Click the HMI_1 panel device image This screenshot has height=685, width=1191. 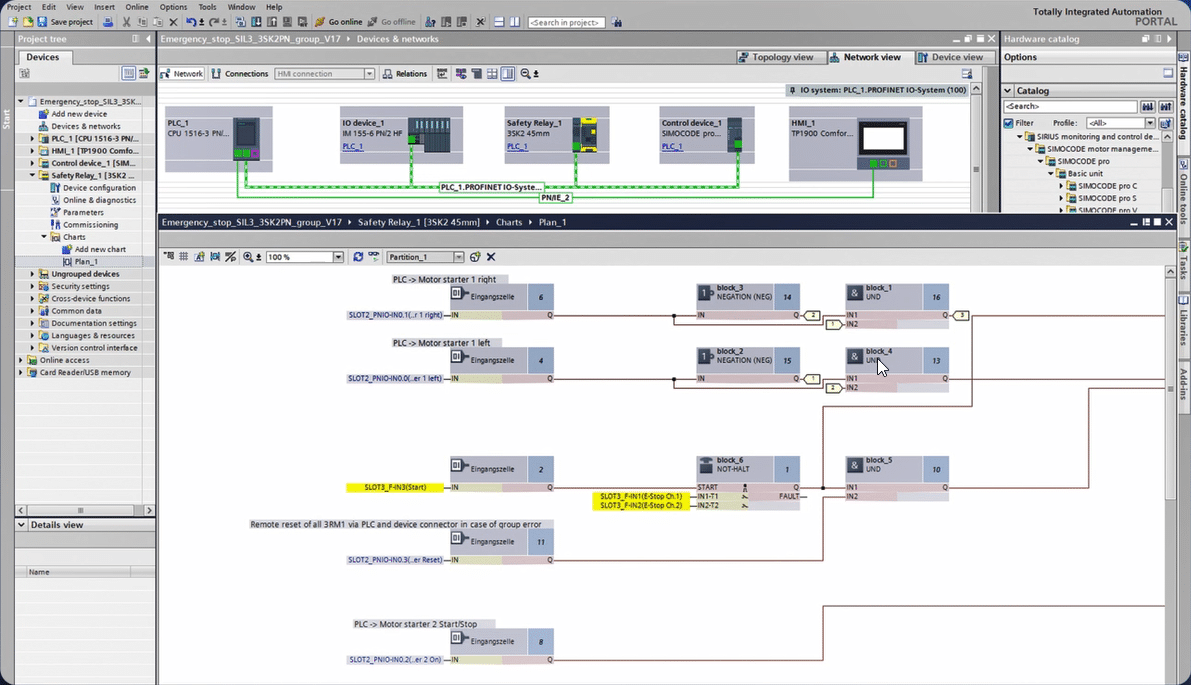(883, 142)
